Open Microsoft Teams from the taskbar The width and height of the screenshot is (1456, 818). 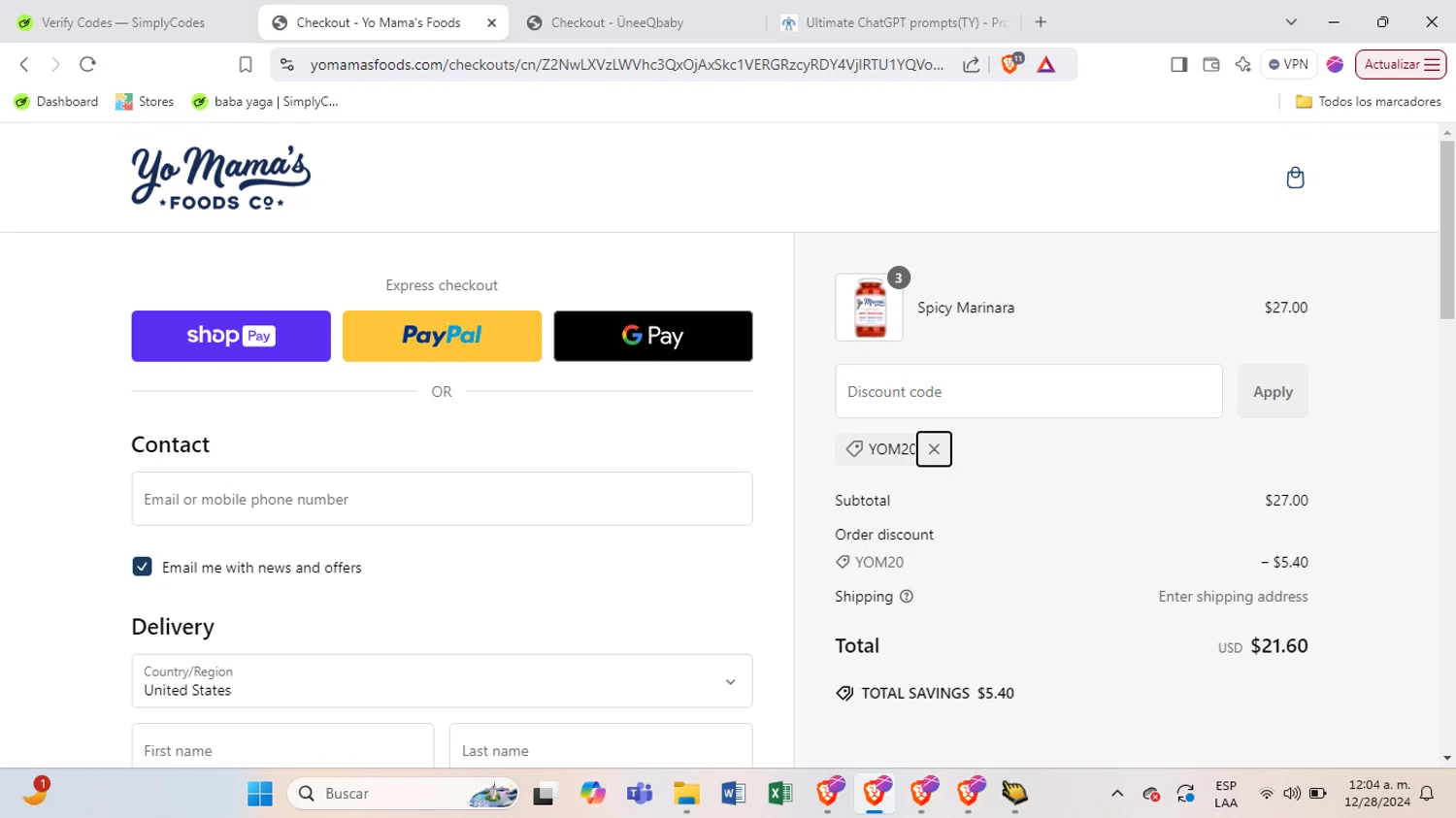[x=640, y=794]
